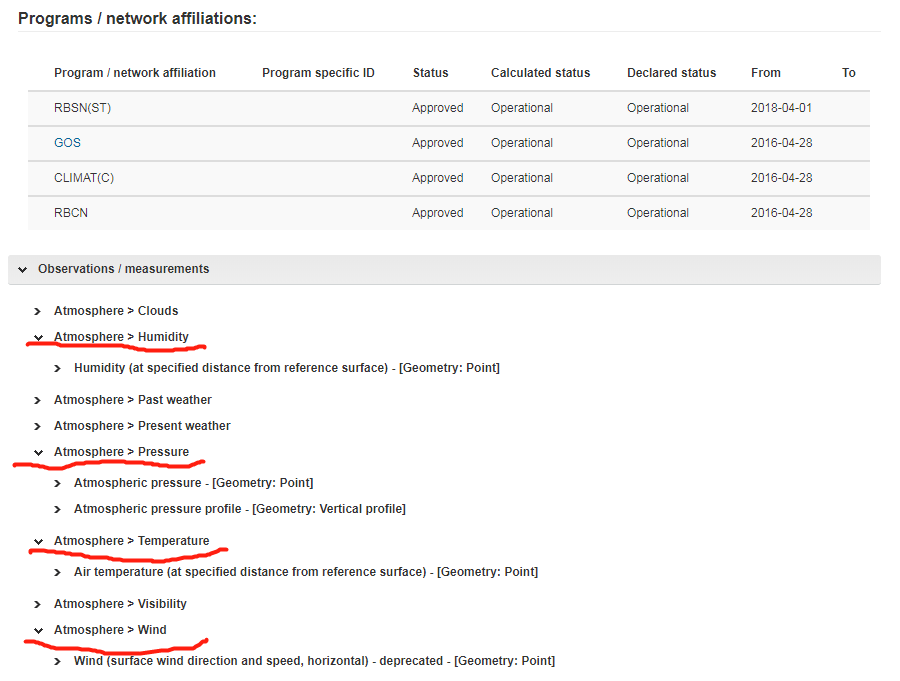
Task: Expand Humidity at specified distance chevron
Action: (57, 368)
